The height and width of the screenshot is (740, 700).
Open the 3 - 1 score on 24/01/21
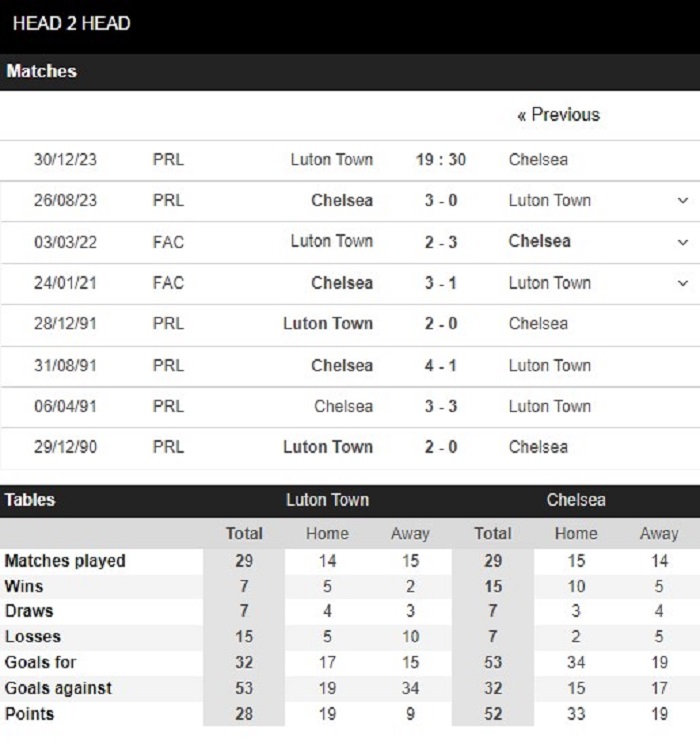440,283
